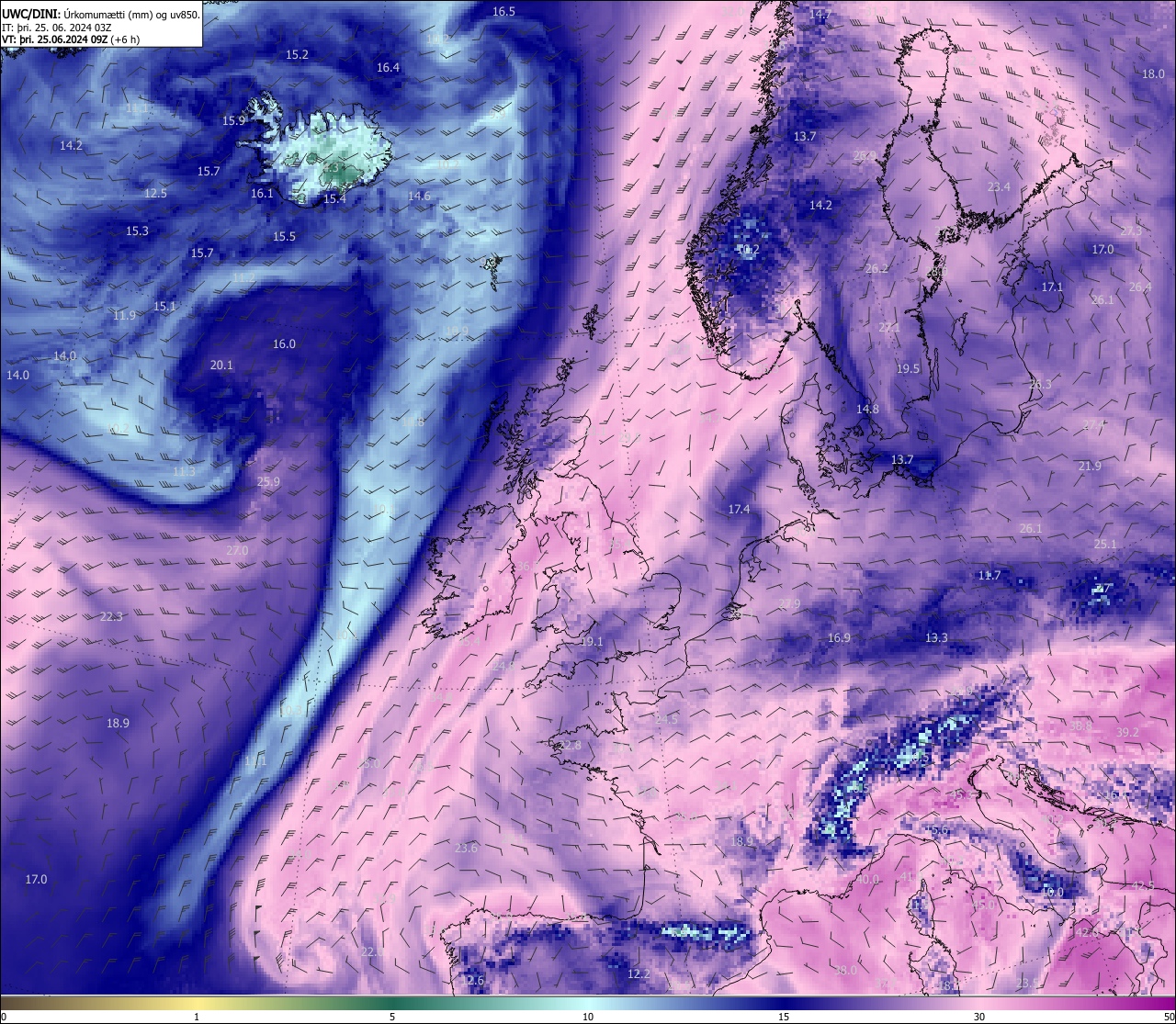Click the 30 tick on the color scale
Image resolution: width=1176 pixels, height=1024 pixels.
979,1017
